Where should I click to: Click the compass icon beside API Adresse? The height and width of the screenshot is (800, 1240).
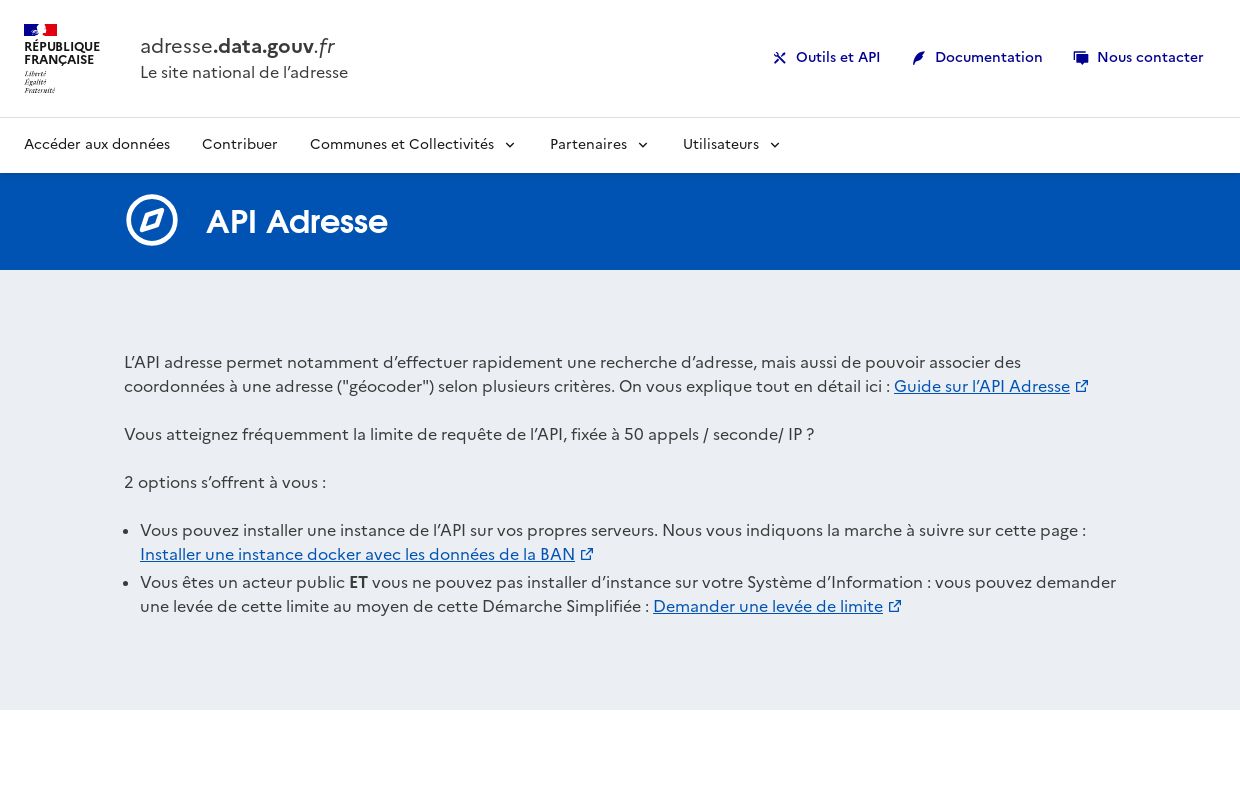tap(152, 220)
